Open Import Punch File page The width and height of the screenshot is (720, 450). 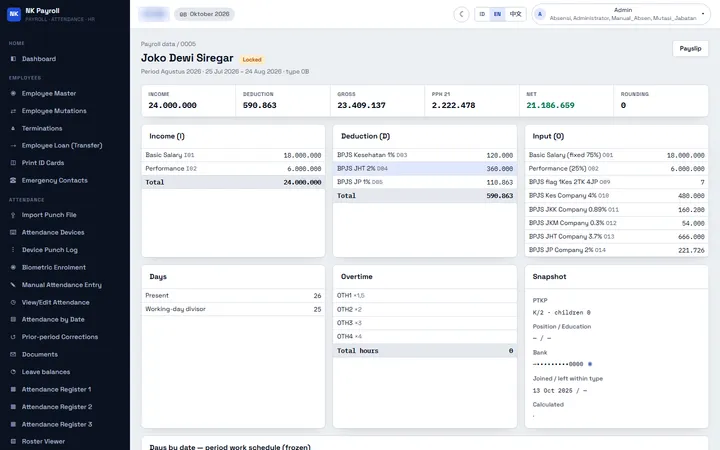coord(49,215)
